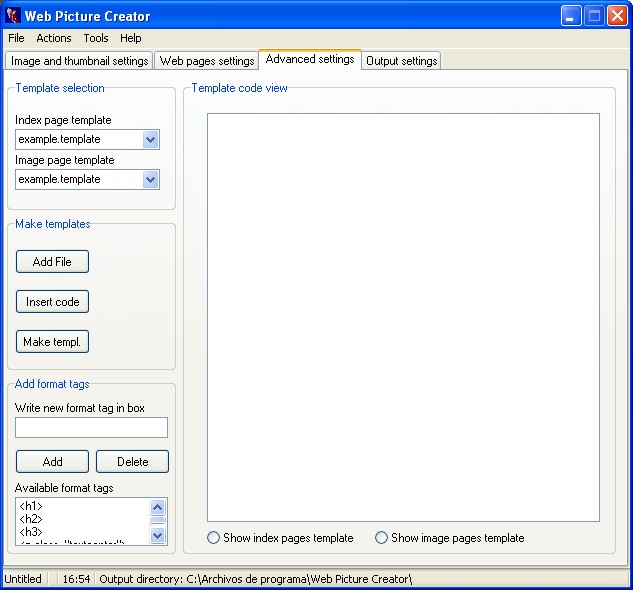Click the Add File button

tap(52, 262)
